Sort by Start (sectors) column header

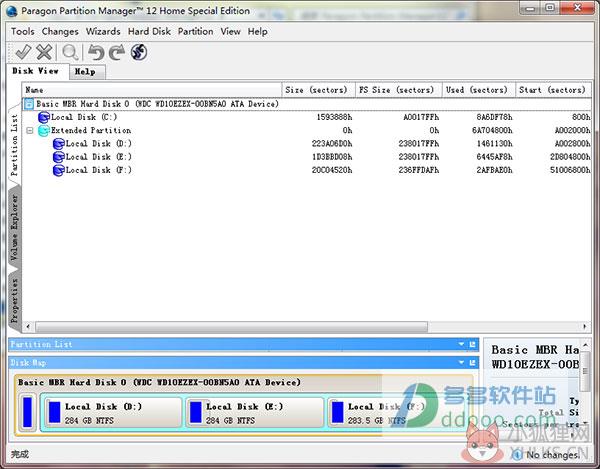click(x=553, y=90)
